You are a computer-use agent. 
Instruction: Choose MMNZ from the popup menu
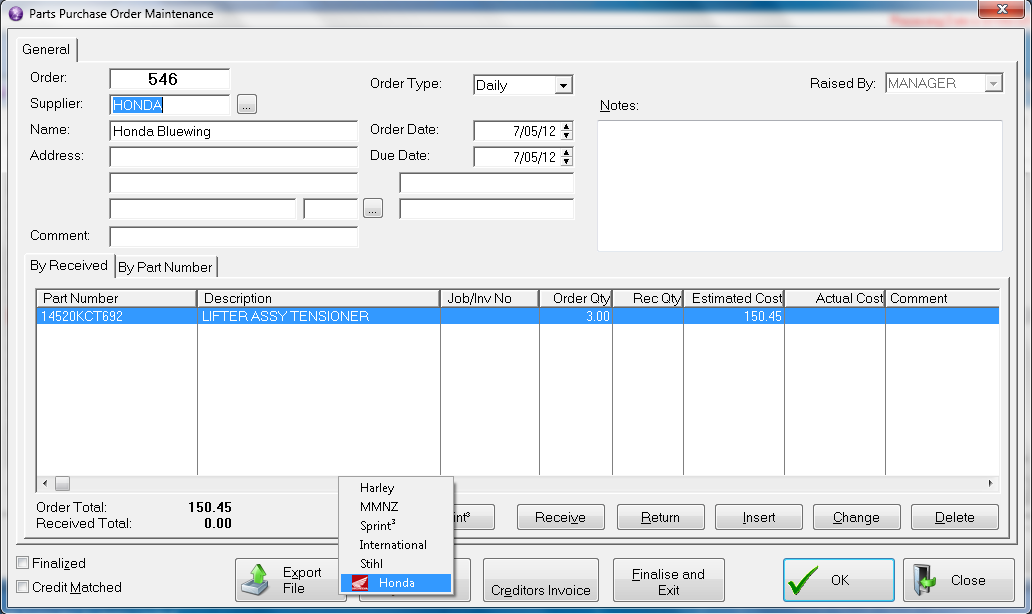coord(396,507)
